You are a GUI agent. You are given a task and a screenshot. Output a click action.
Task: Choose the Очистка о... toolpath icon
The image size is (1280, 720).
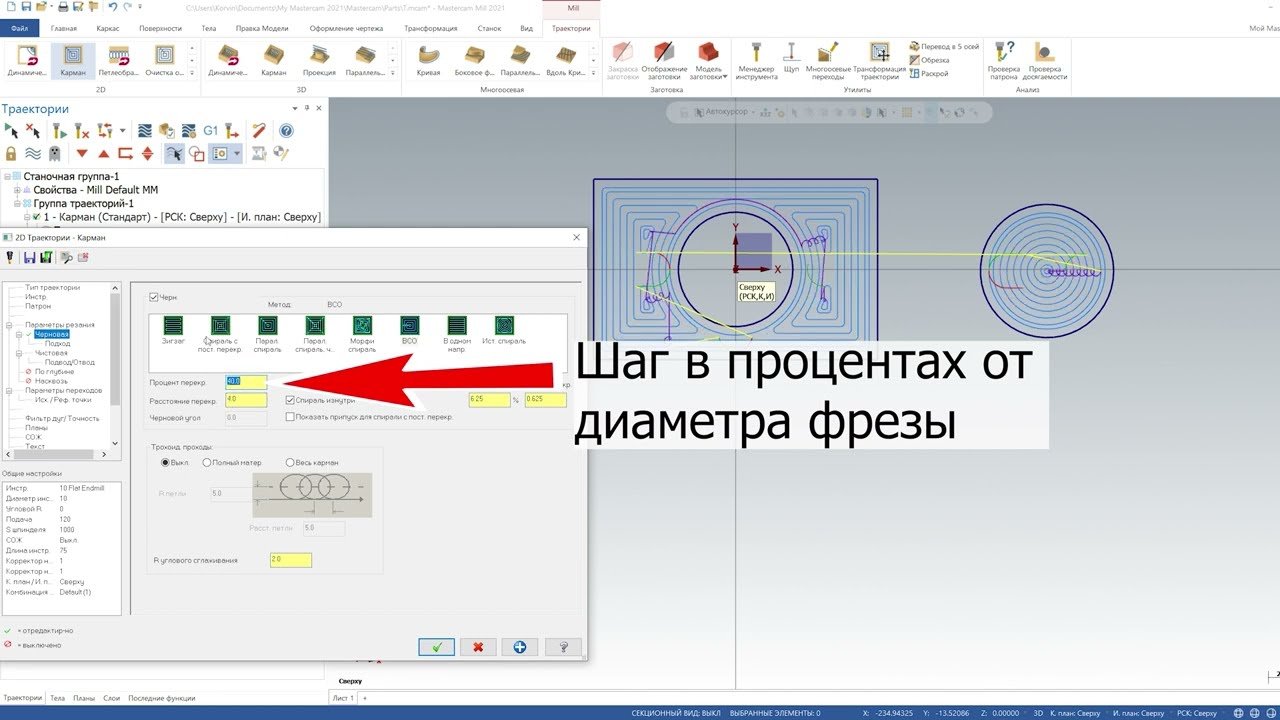165,60
